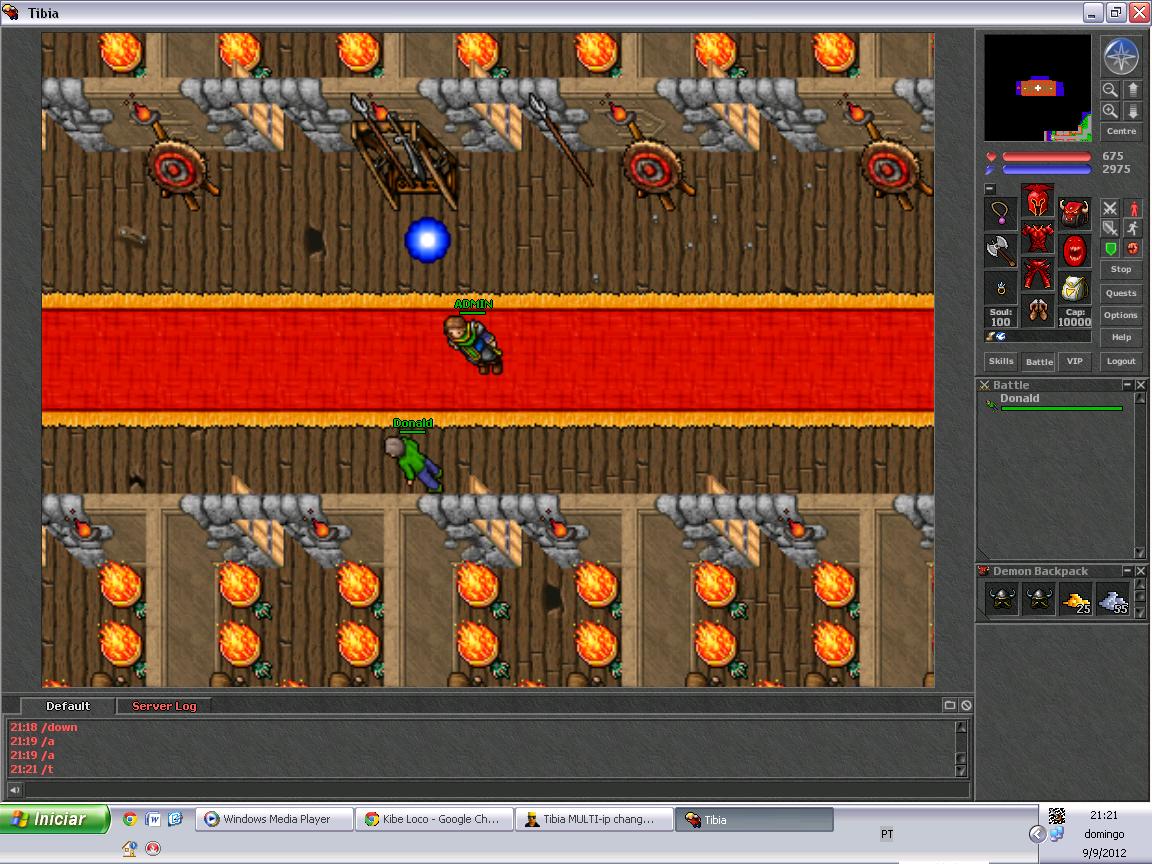Select the 25 gold coins stack

click(x=1076, y=599)
